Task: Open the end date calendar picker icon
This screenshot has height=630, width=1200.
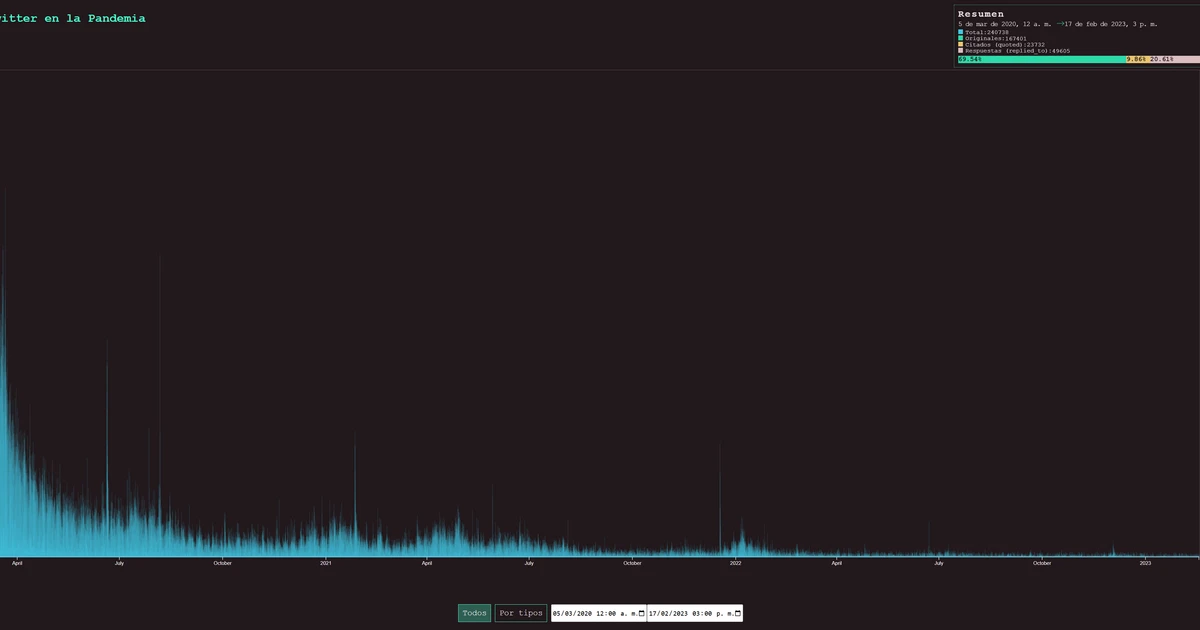Action: [x=738, y=614]
